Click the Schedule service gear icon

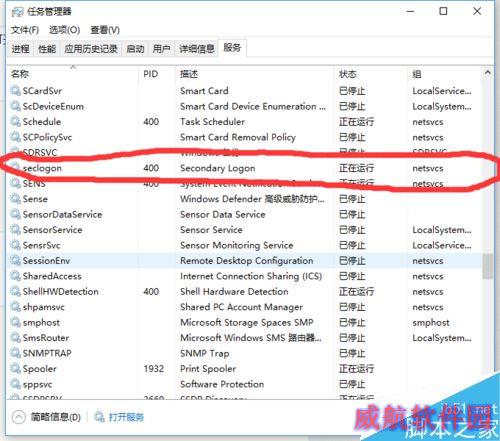pos(15,122)
